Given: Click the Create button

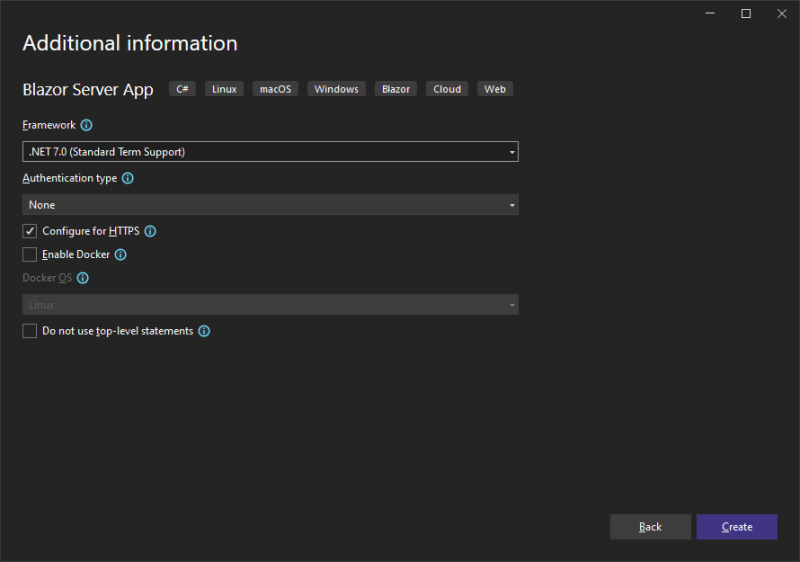Looking at the screenshot, I should (x=737, y=527).
